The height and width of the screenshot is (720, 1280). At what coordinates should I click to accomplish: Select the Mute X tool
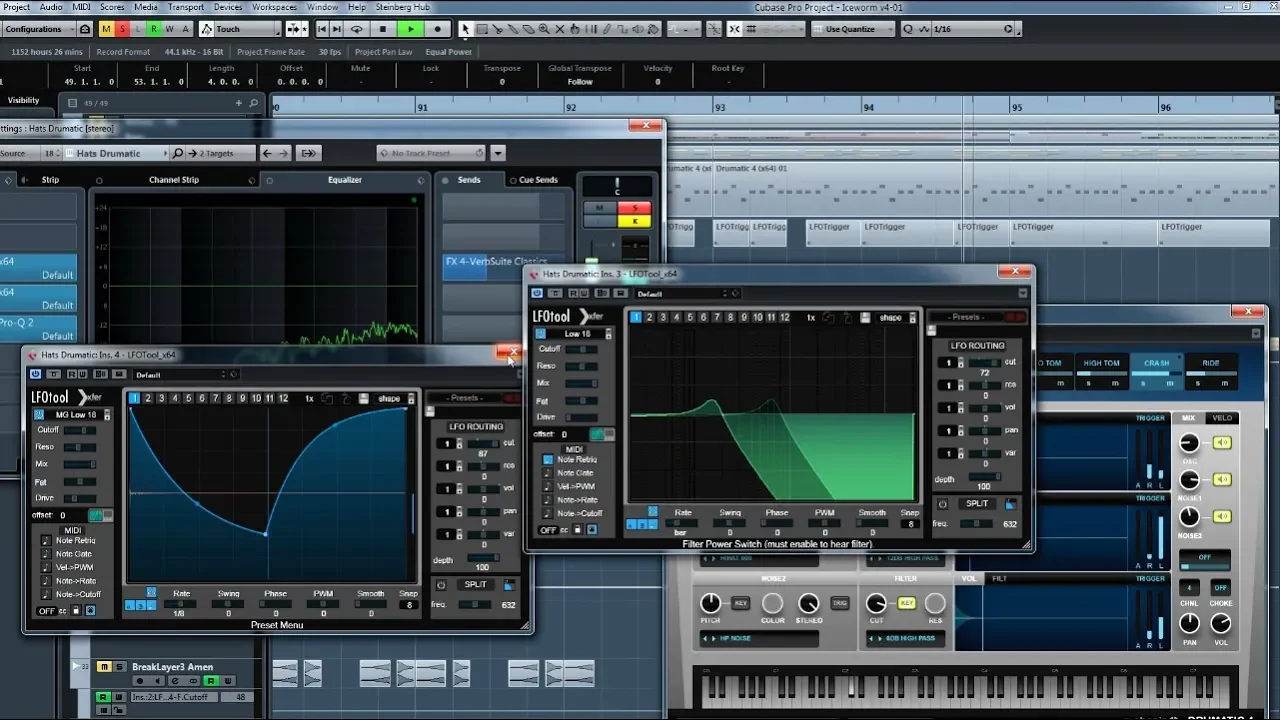pyautogui.click(x=562, y=29)
